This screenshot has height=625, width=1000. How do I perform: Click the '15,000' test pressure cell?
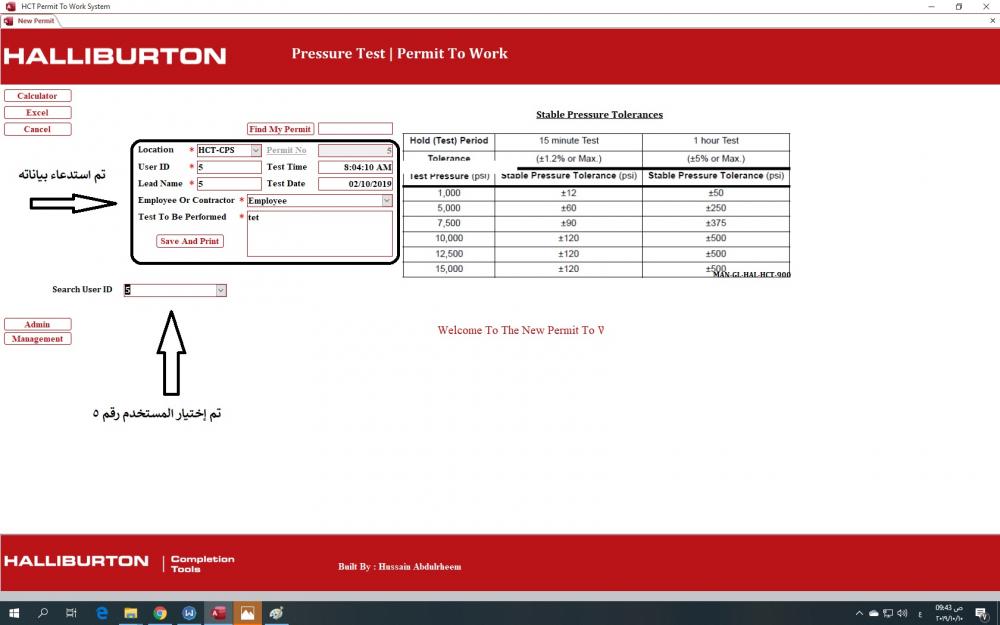[x=449, y=269]
